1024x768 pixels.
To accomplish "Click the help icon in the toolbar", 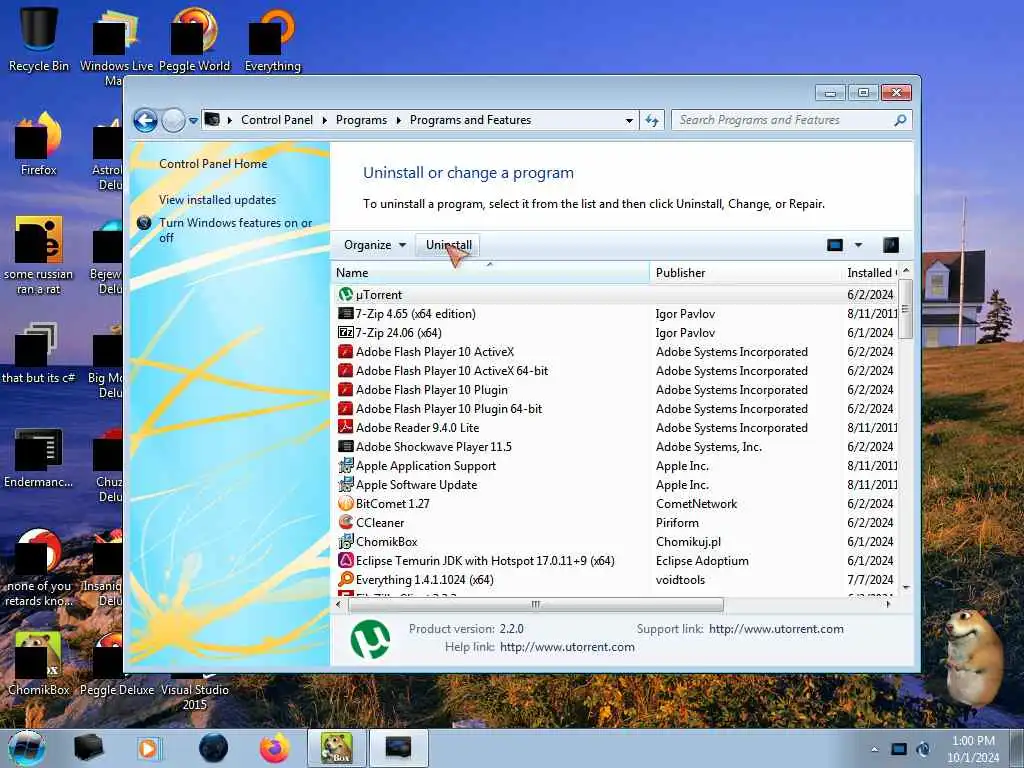I will point(891,245).
